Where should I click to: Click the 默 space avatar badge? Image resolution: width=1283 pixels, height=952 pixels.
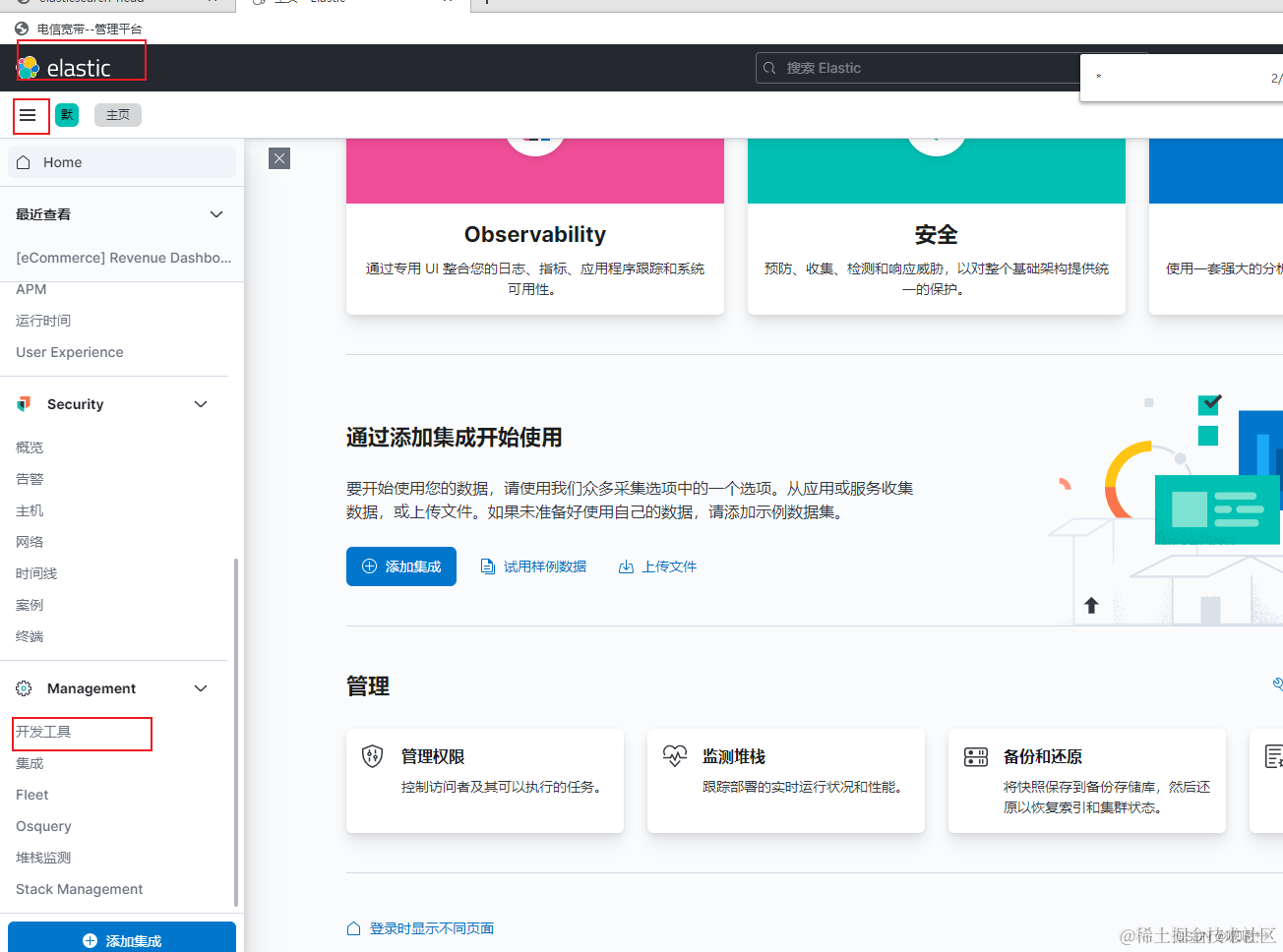tap(66, 115)
